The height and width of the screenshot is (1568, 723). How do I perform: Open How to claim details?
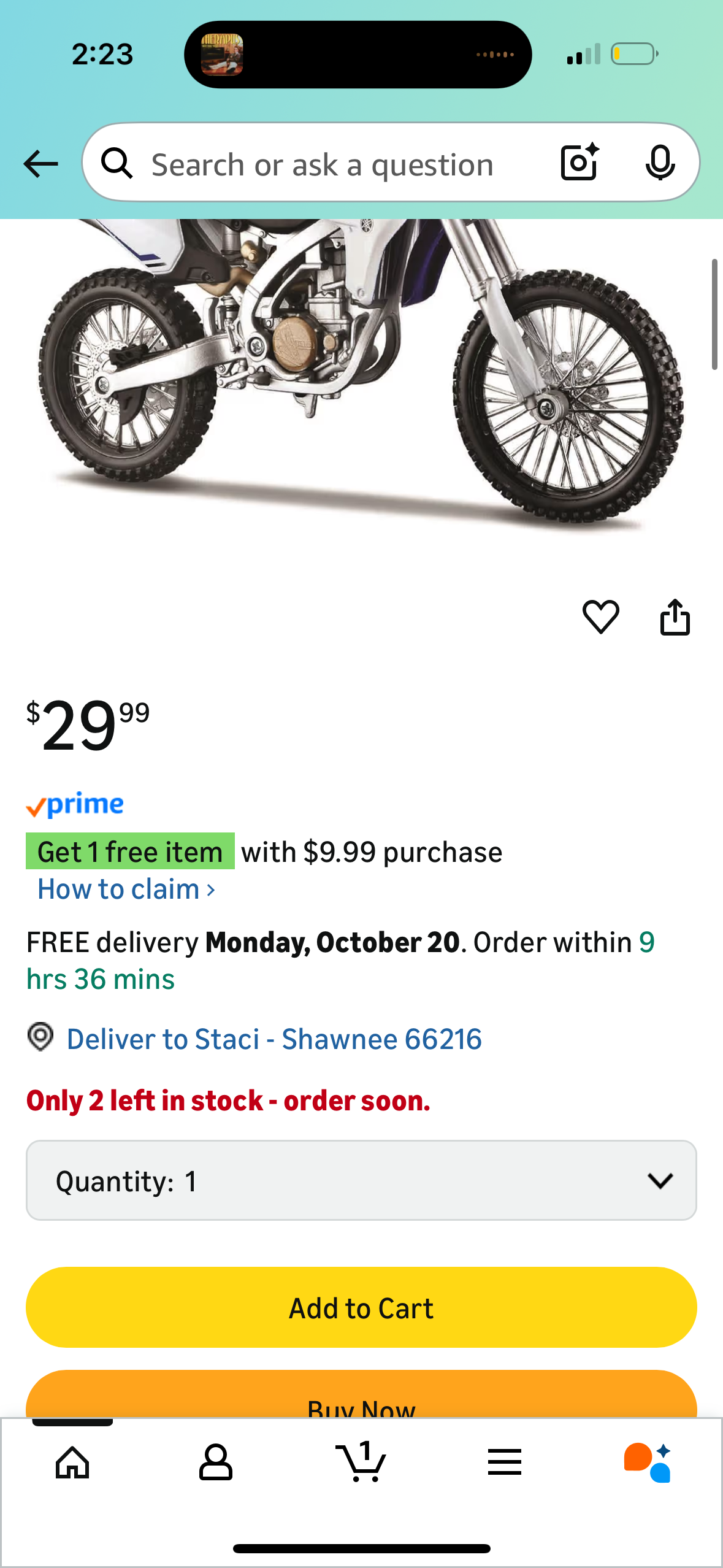pos(126,890)
